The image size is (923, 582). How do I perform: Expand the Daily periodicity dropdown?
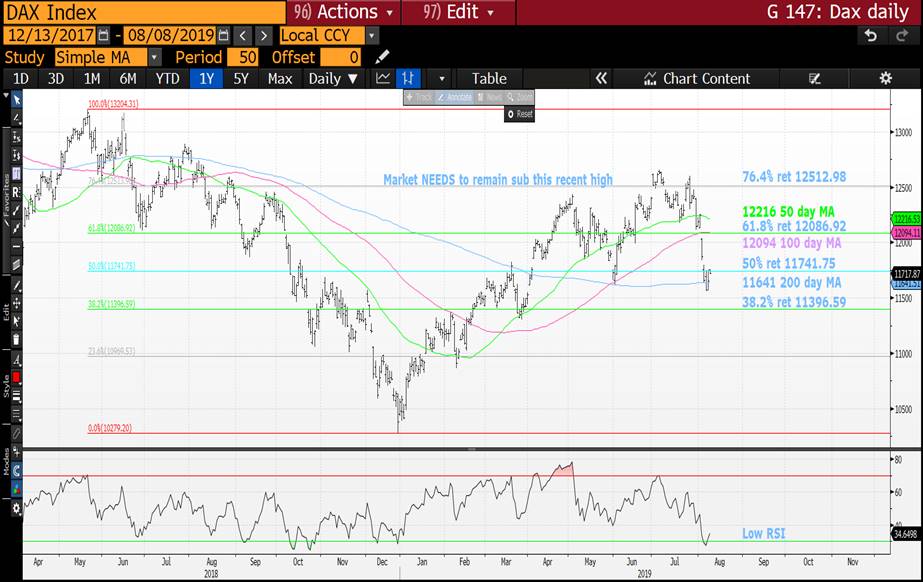pyautogui.click(x=333, y=78)
